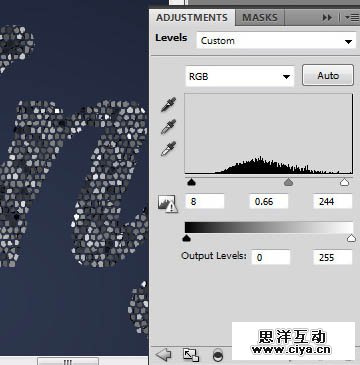Open the RGB channel dropdown
The height and width of the screenshot is (365, 360).
(x=240, y=77)
